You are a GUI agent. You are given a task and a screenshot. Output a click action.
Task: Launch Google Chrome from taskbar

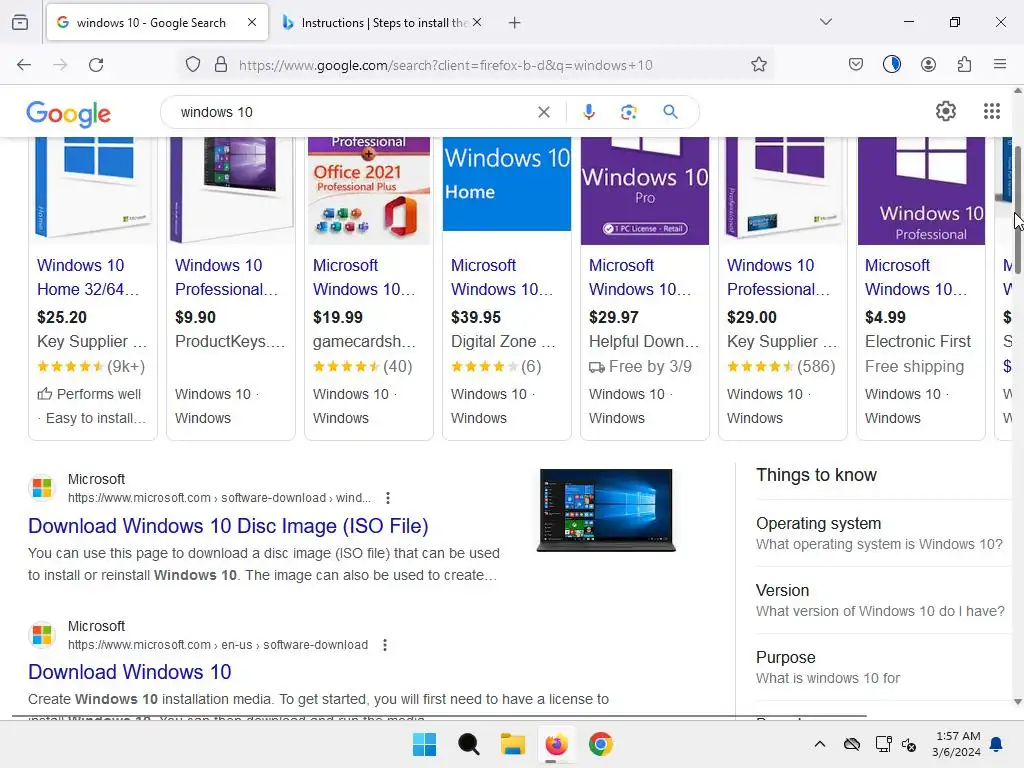click(600, 744)
